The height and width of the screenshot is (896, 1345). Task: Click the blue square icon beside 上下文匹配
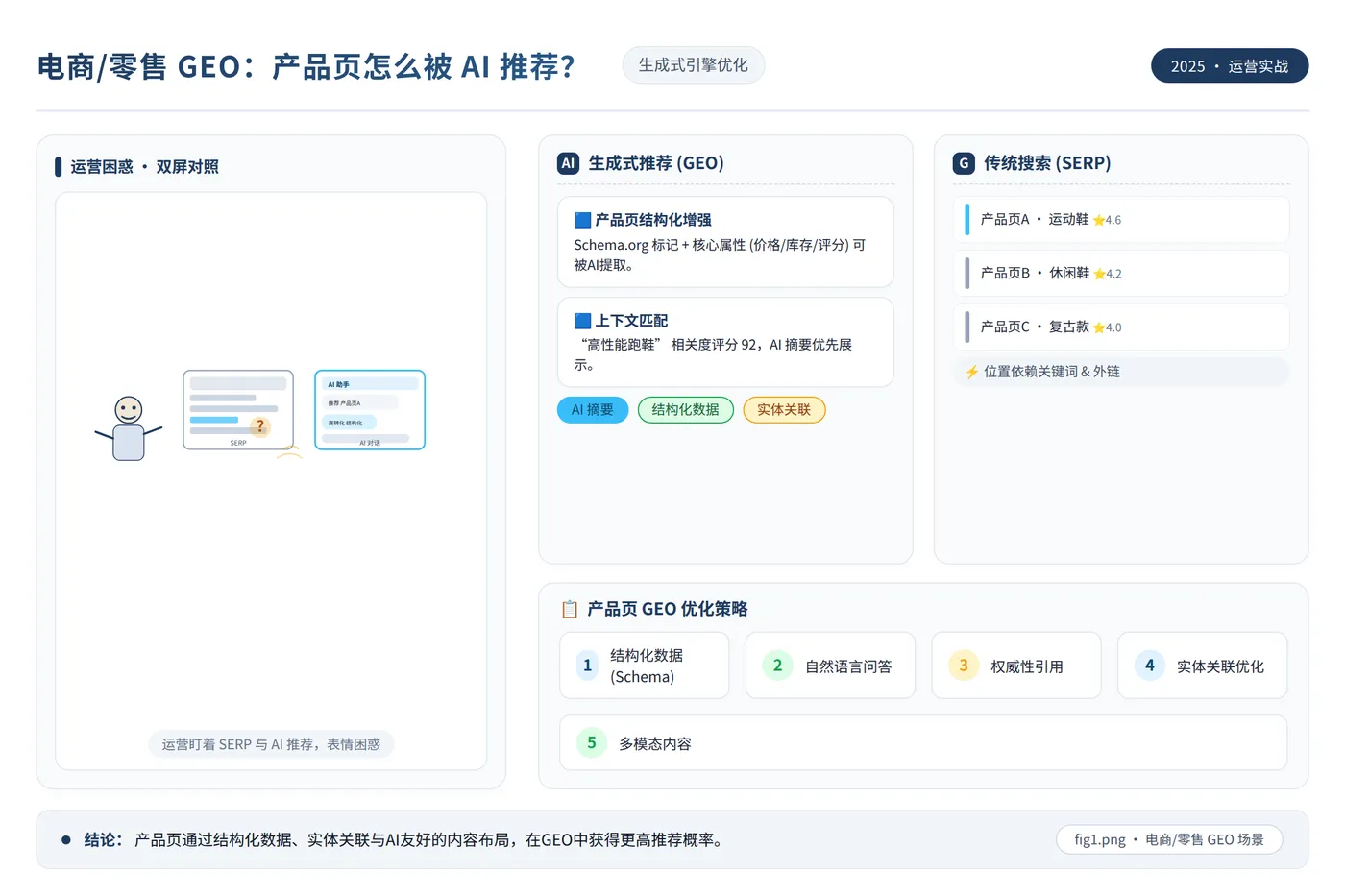click(x=582, y=321)
